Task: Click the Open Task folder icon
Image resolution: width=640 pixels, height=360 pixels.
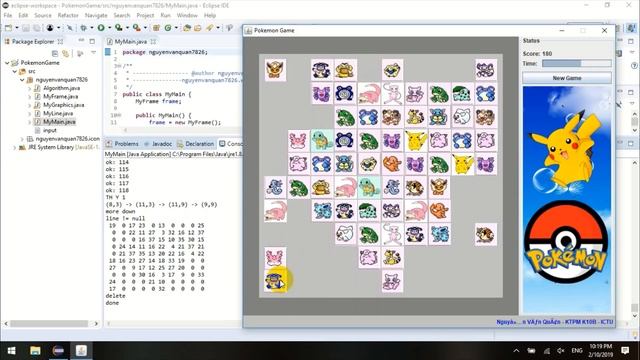Action: click(198, 28)
